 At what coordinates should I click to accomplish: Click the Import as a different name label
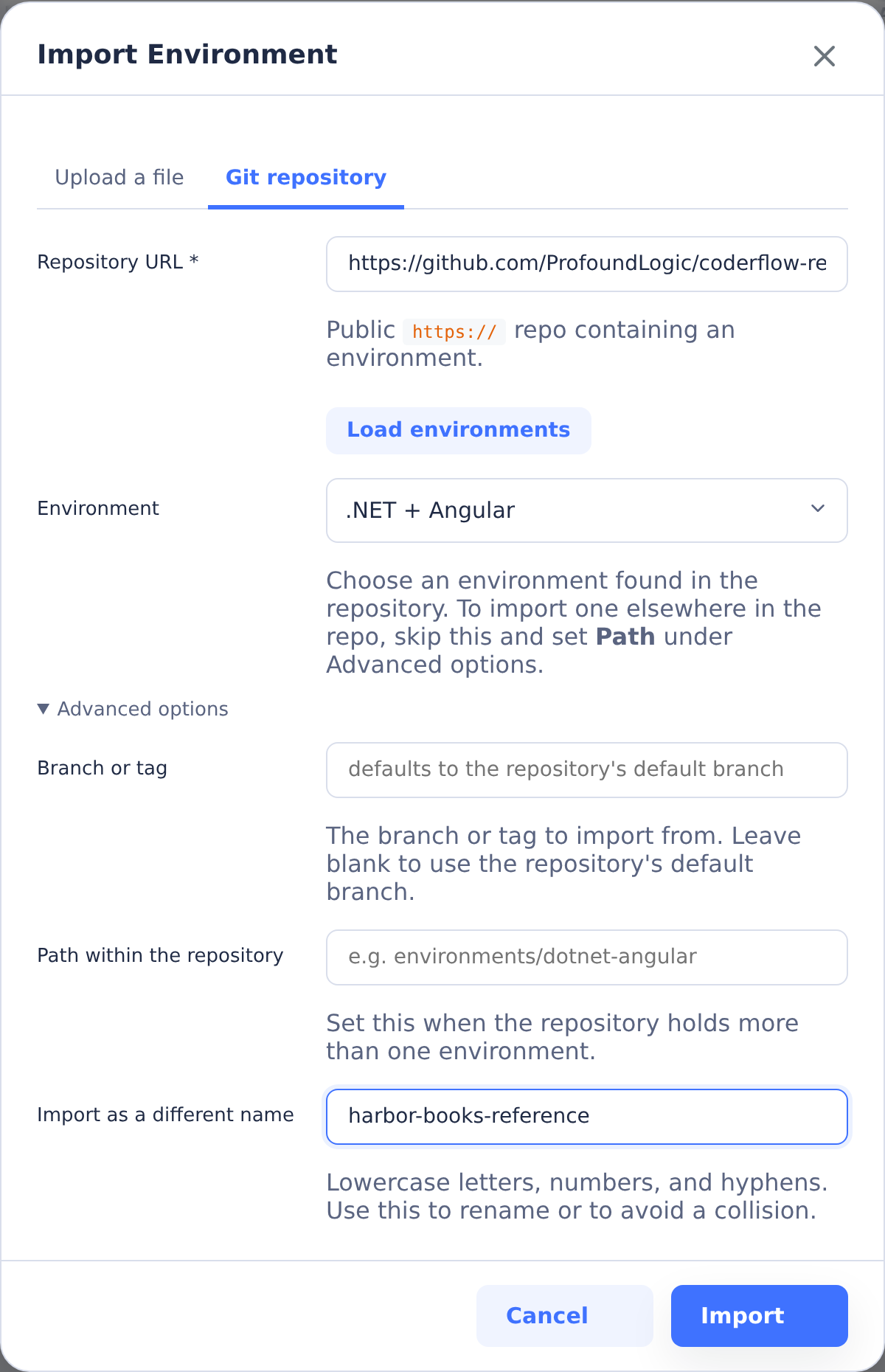(166, 1115)
